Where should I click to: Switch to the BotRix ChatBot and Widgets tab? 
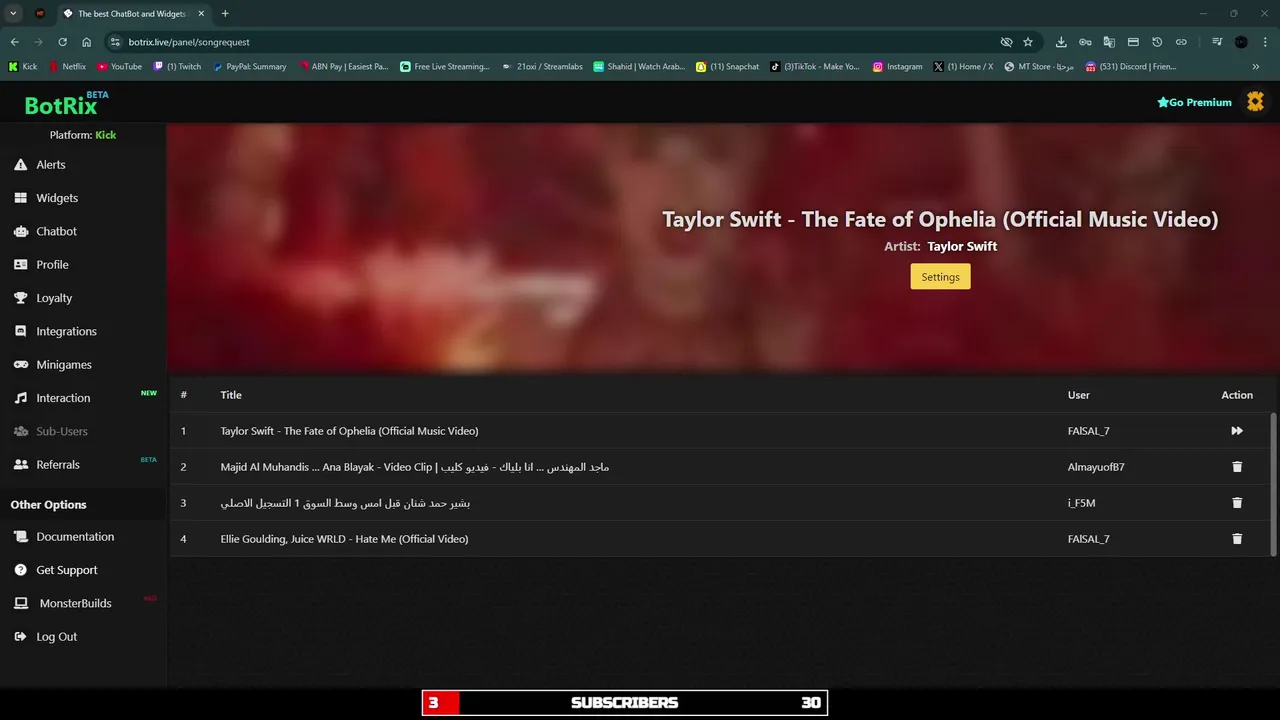pos(131,13)
